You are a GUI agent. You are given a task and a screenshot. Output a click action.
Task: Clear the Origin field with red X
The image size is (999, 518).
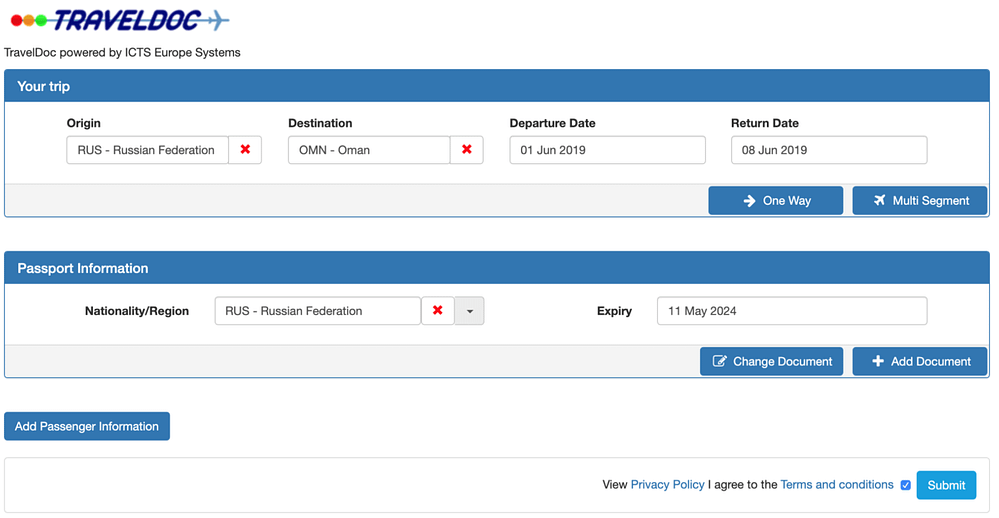pyautogui.click(x=245, y=150)
